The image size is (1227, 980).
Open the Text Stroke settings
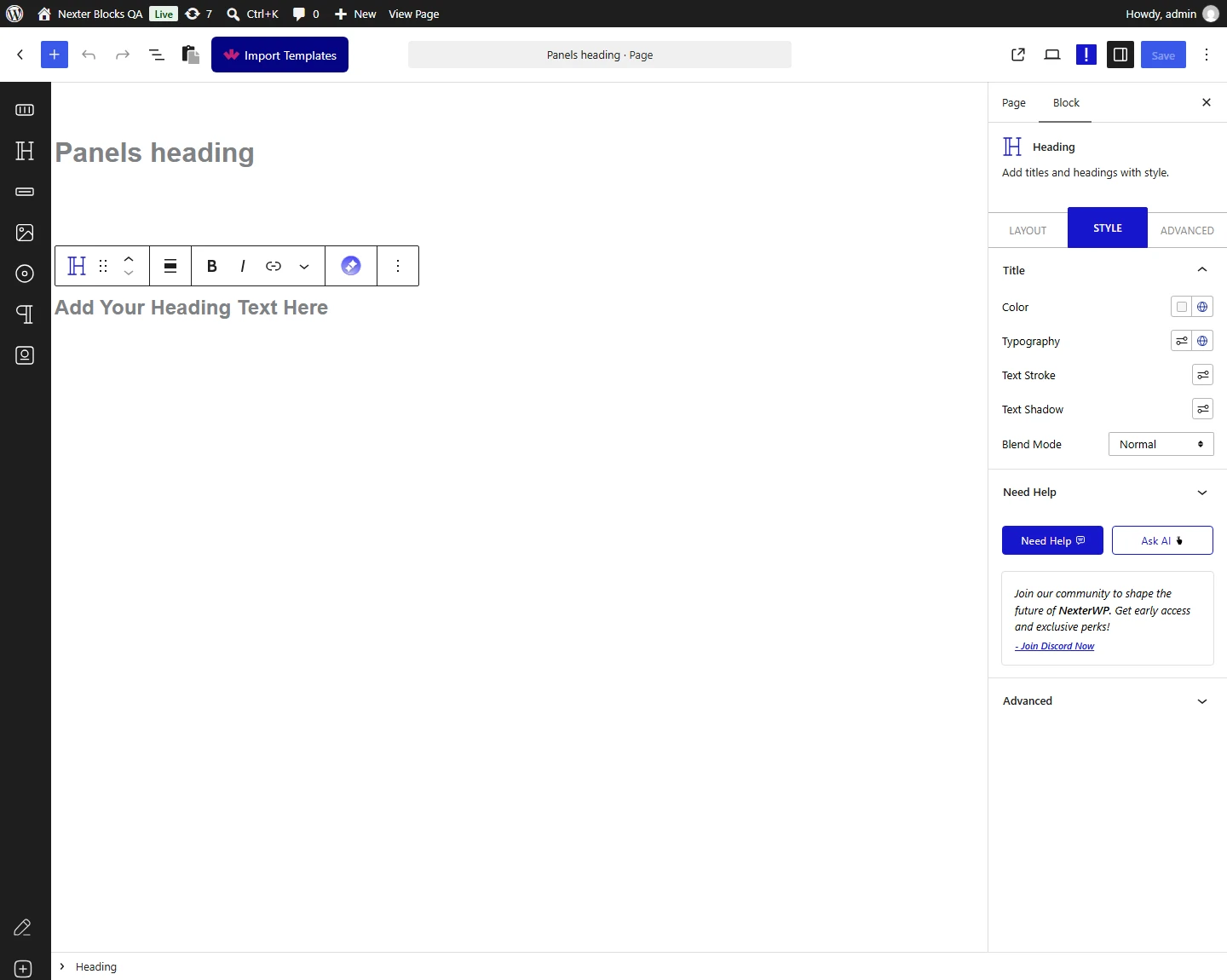click(x=1202, y=375)
